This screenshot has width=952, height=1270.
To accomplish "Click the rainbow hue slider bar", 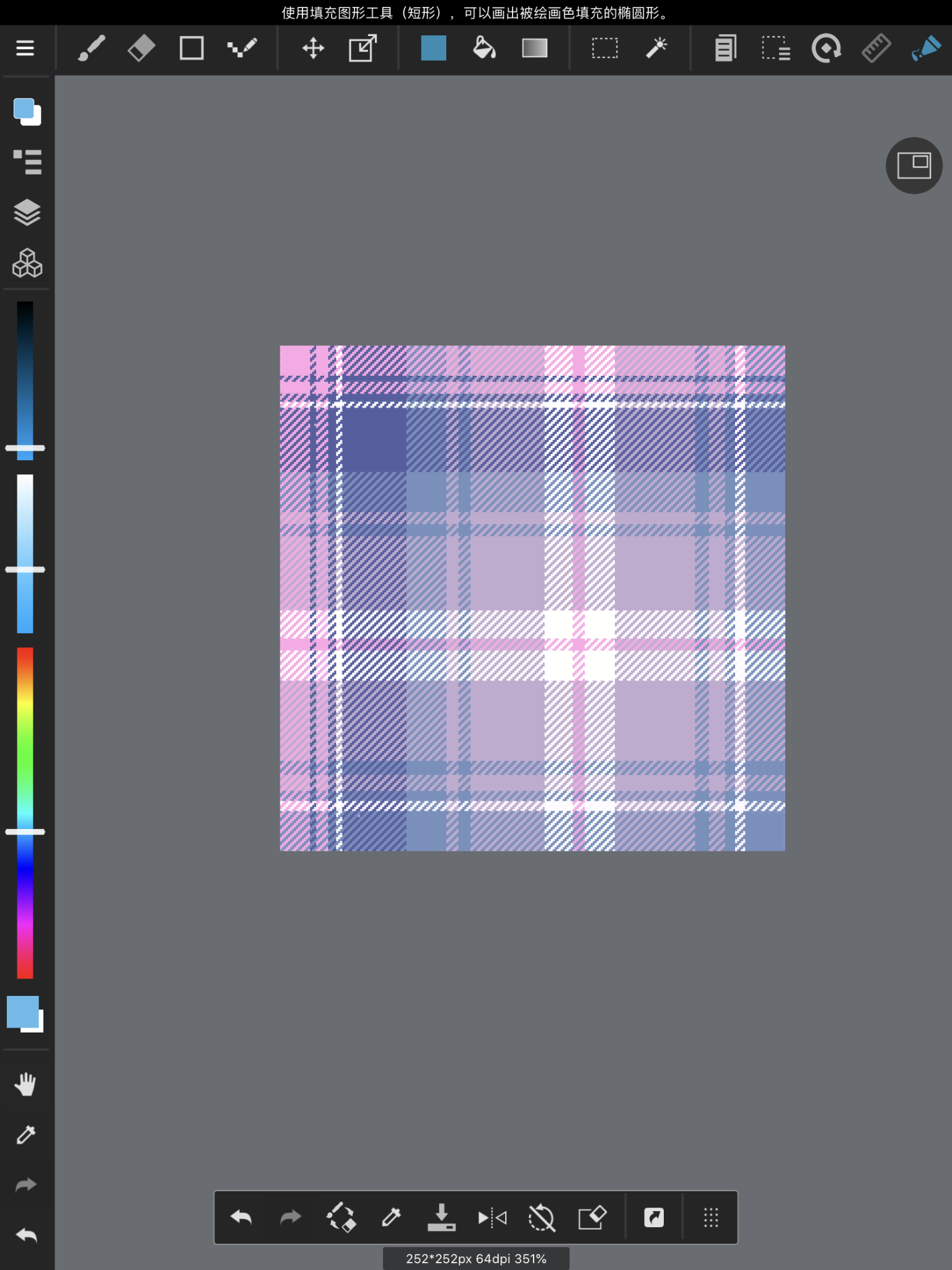I will coord(25,813).
